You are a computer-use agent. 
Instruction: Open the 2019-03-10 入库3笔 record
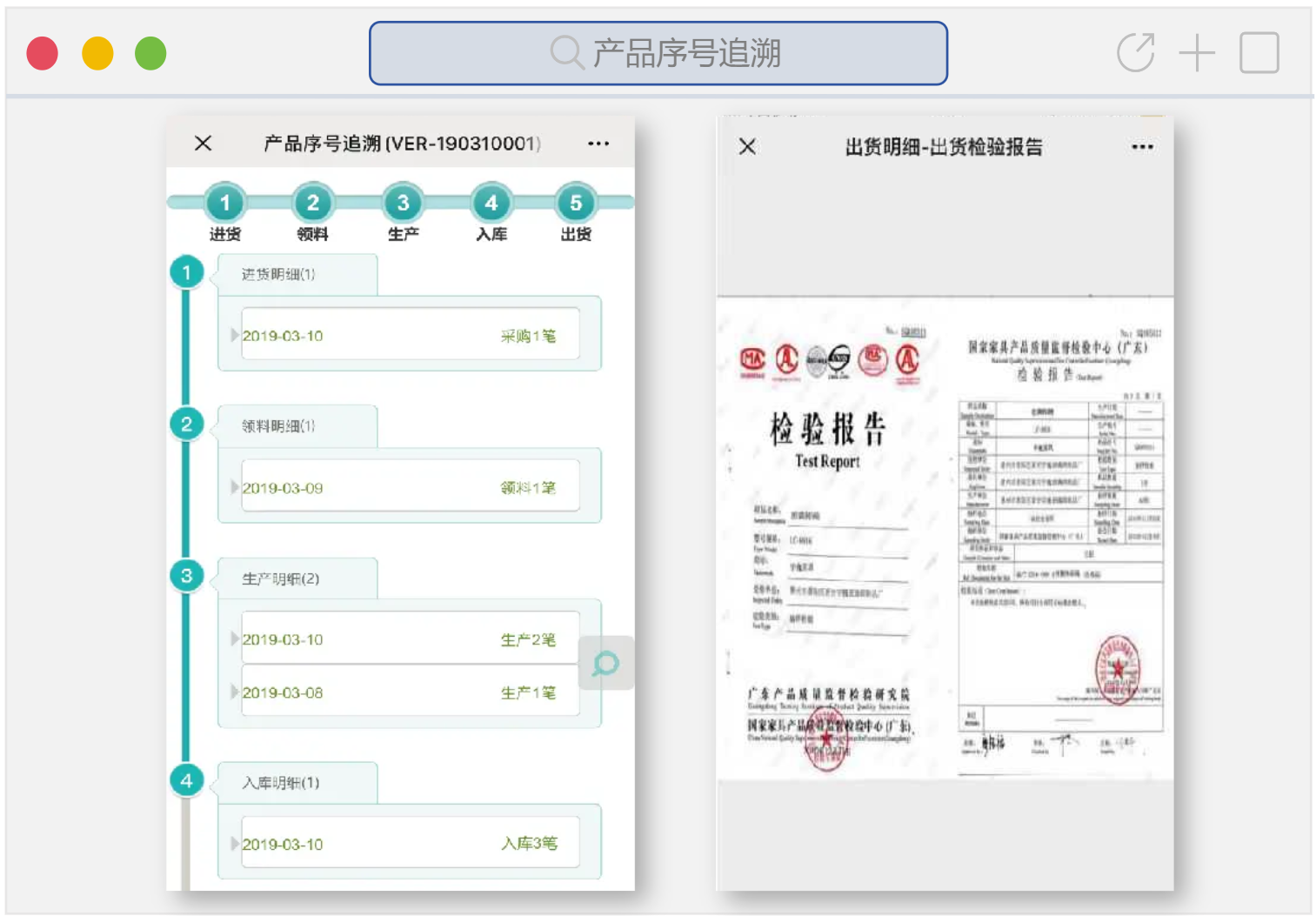[410, 844]
